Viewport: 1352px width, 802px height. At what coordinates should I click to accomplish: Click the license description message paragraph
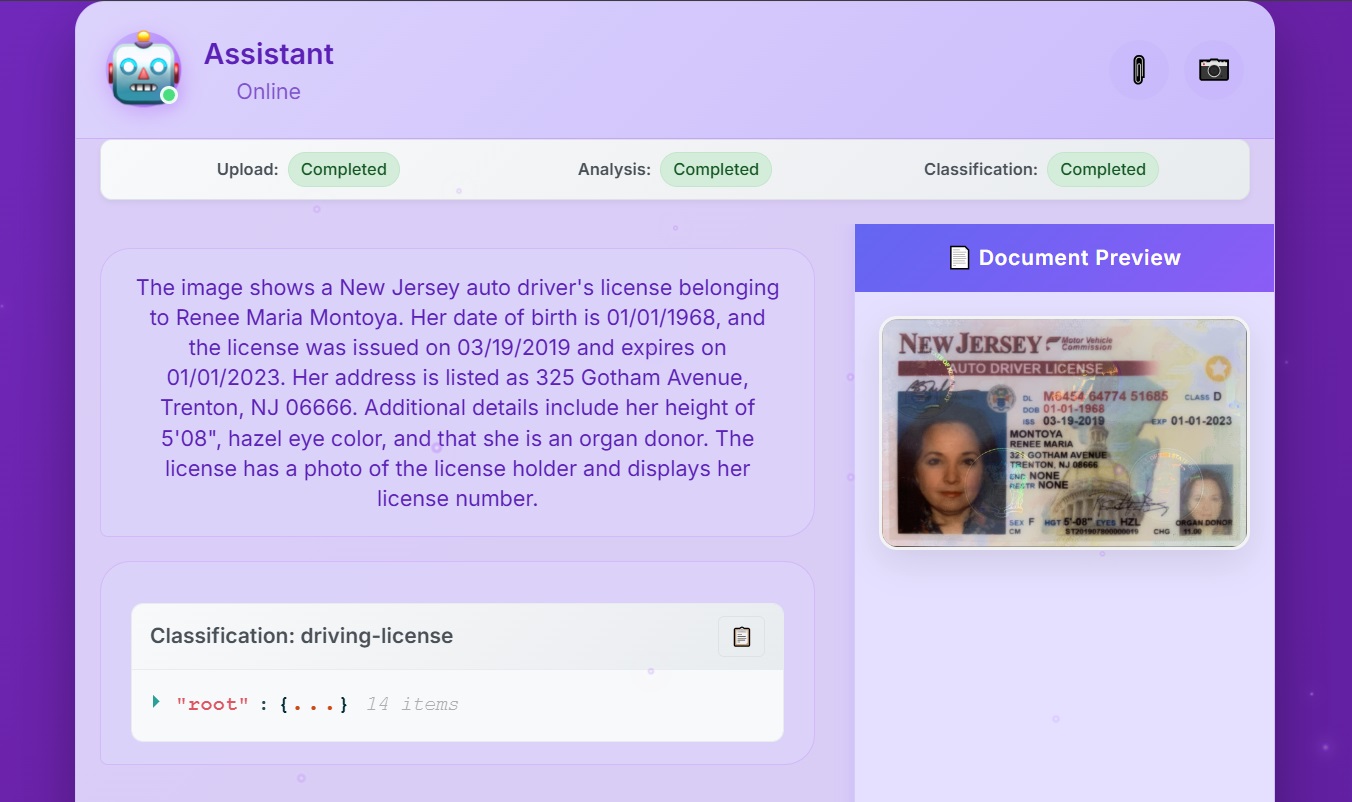click(457, 393)
